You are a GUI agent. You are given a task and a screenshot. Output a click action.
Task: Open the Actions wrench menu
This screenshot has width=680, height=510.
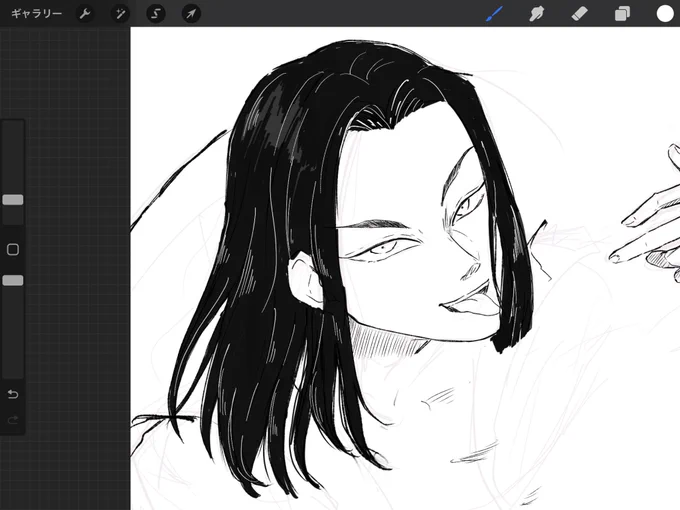pos(85,14)
